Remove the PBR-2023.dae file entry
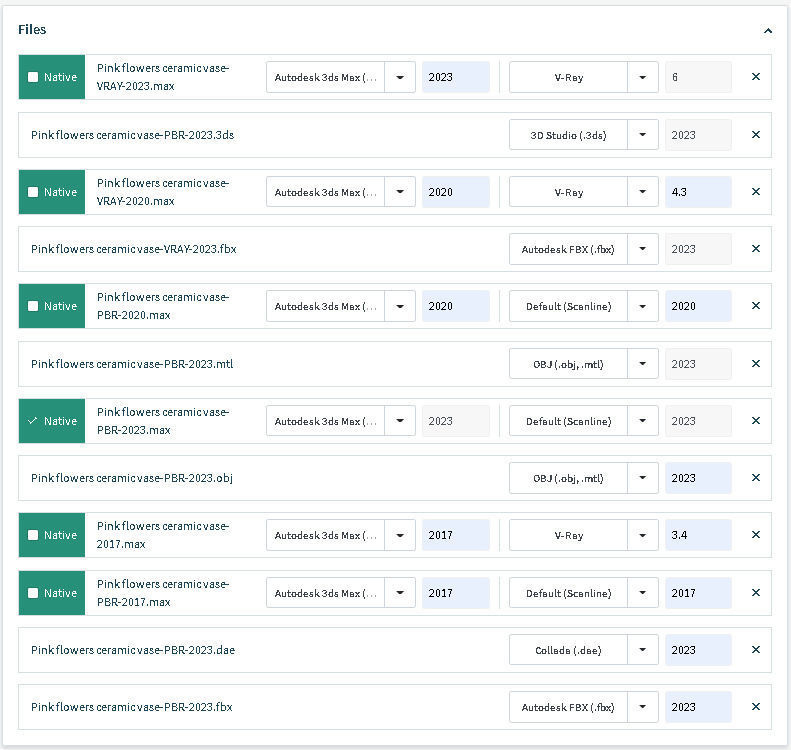The width and height of the screenshot is (791, 750). point(755,650)
